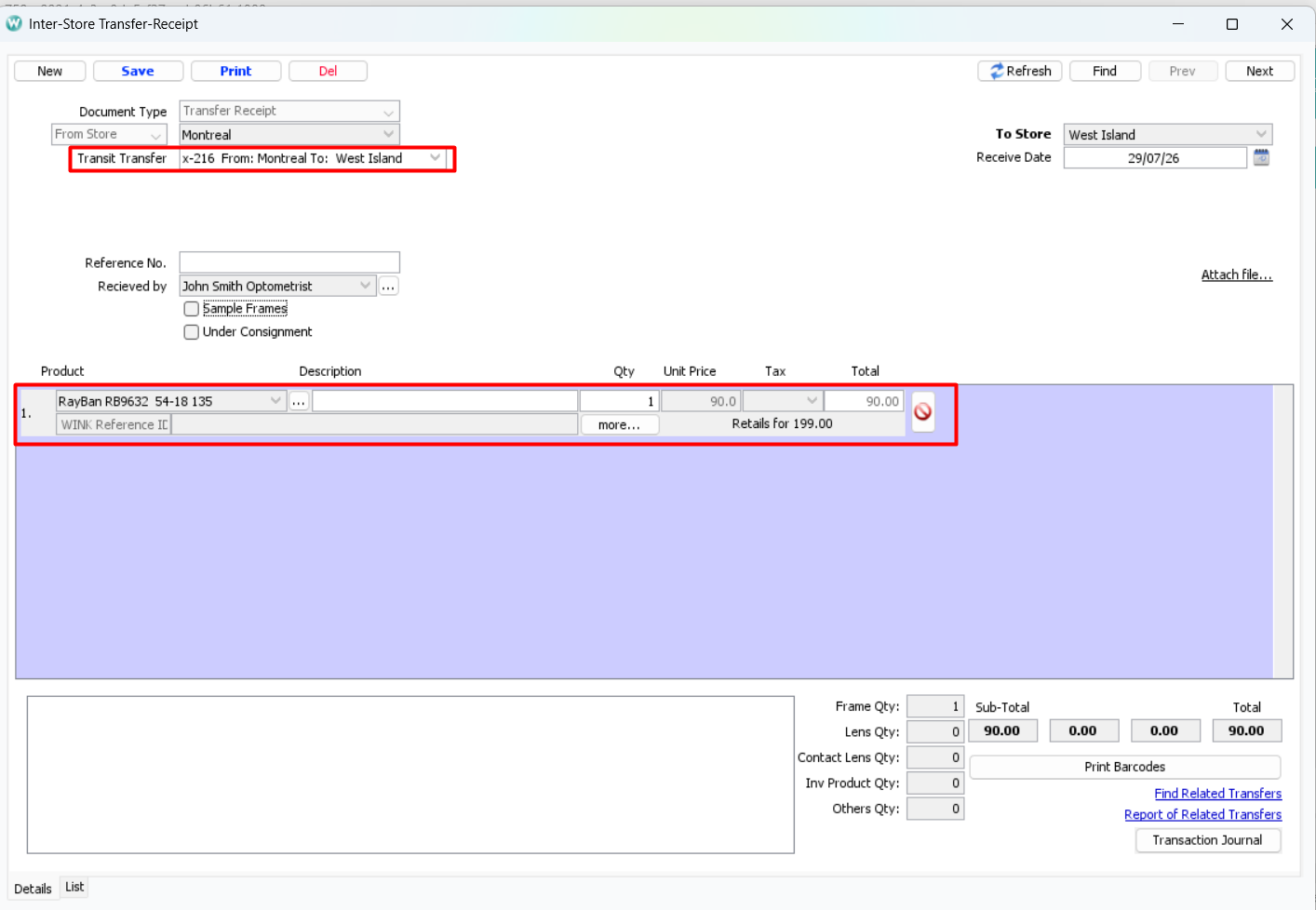Screen dimensions: 1316x910
Task: Click the Sub-Total 90.00 box
Action: coord(1002,730)
